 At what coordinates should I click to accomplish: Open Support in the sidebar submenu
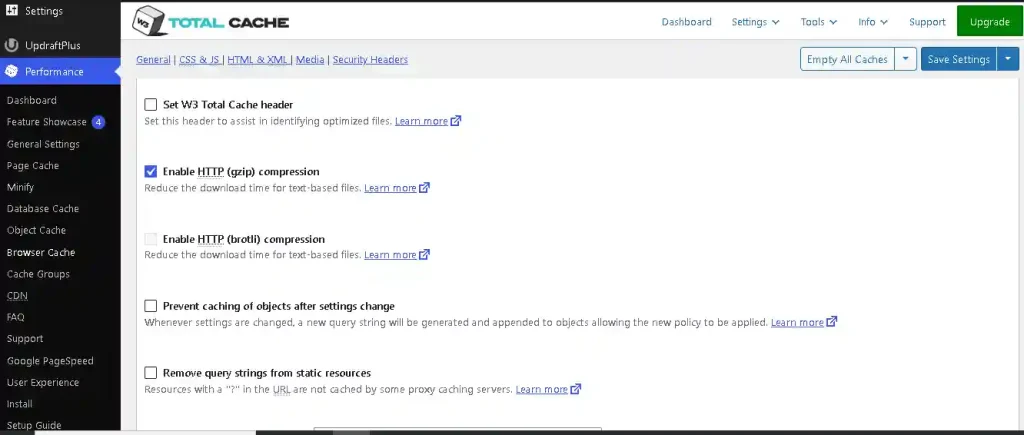point(25,339)
